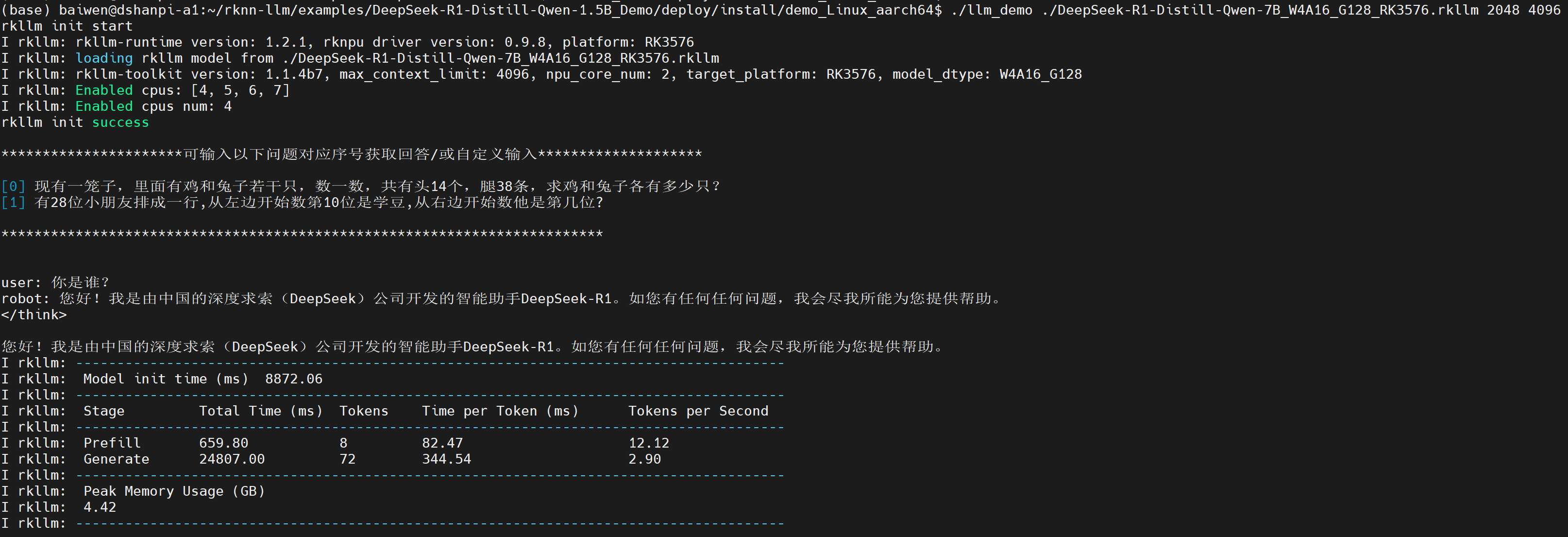This screenshot has width=1568, height=537.
Task: Click the "Tokens per Second" column header
Action: [698, 411]
